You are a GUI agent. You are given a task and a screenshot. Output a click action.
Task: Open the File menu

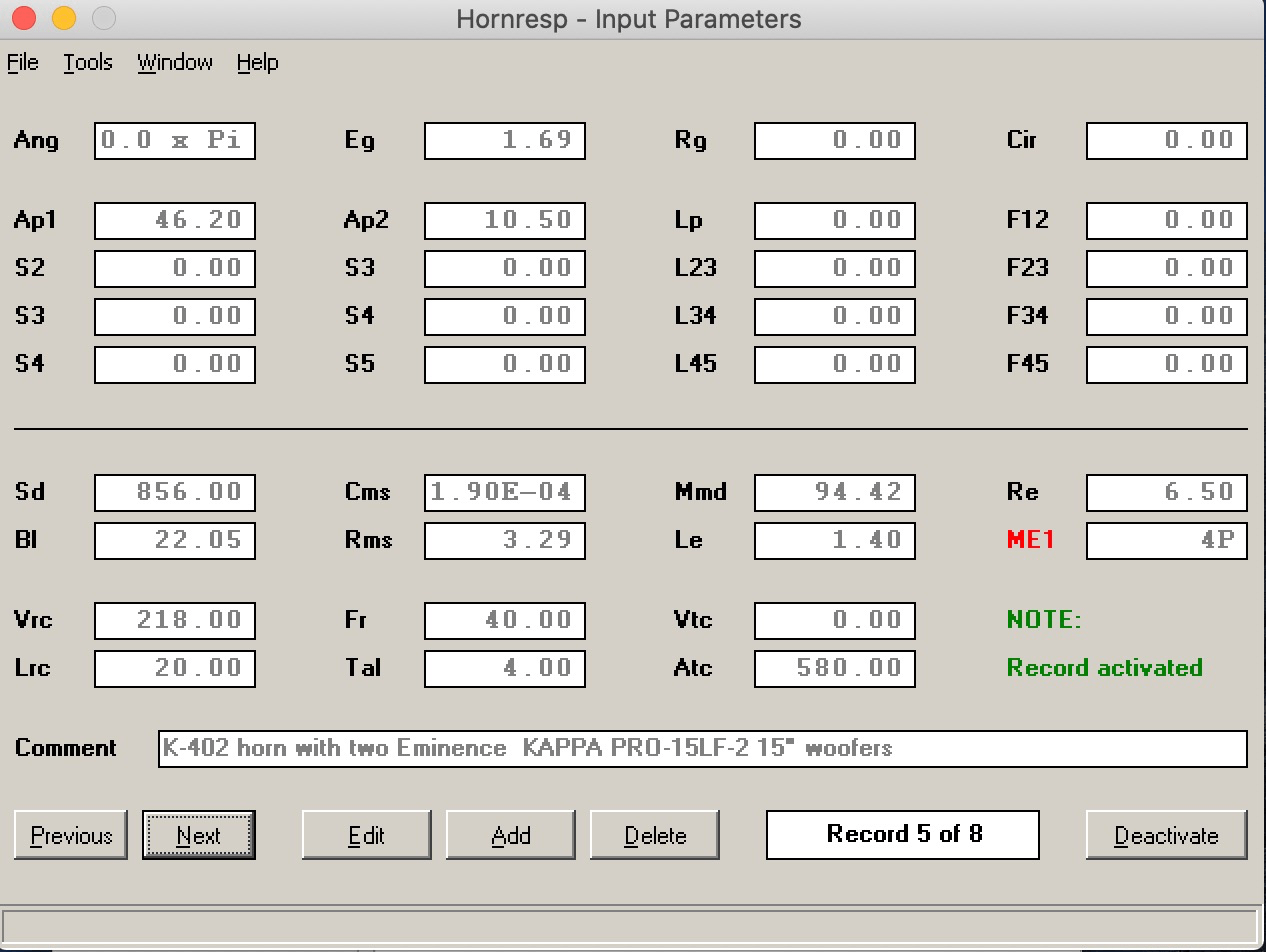23,63
